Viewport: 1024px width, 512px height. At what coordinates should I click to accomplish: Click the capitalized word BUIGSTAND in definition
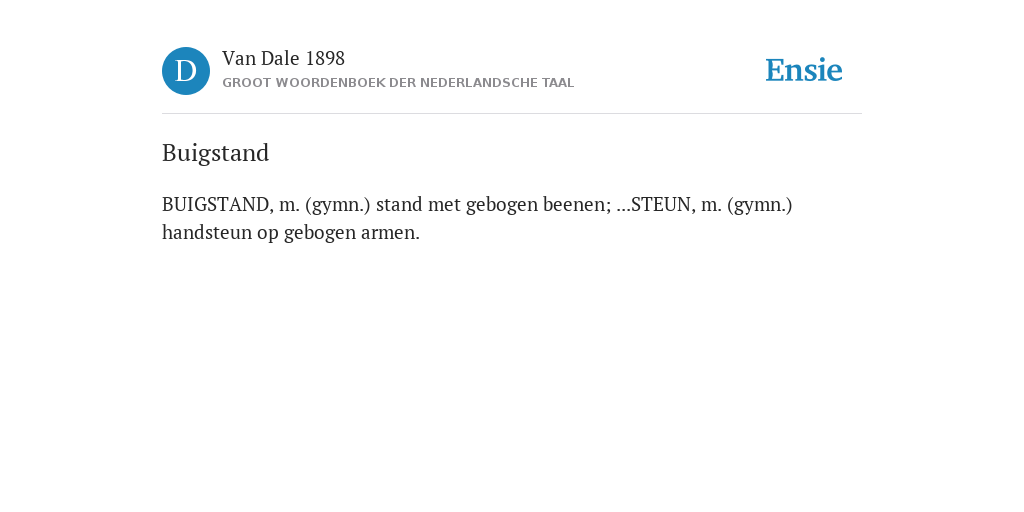tap(217, 205)
